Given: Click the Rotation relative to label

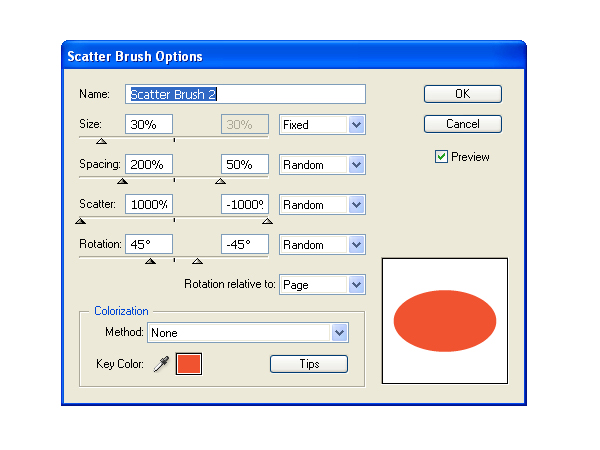Looking at the screenshot, I should pos(230,284).
